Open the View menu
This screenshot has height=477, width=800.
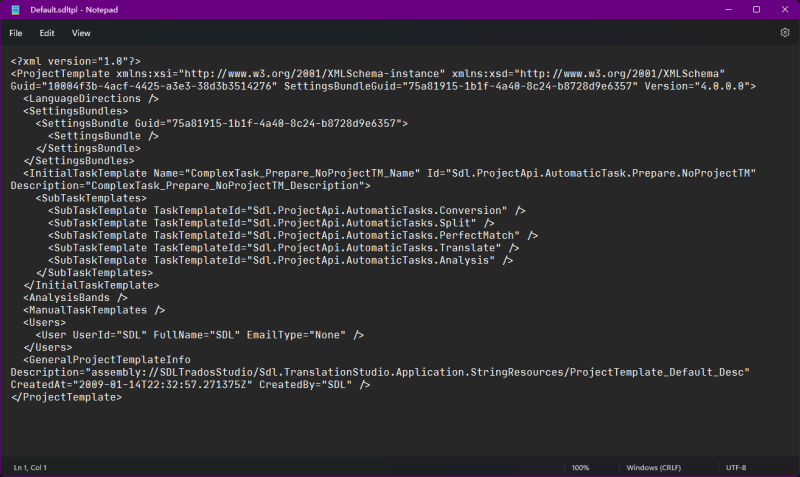tap(81, 33)
